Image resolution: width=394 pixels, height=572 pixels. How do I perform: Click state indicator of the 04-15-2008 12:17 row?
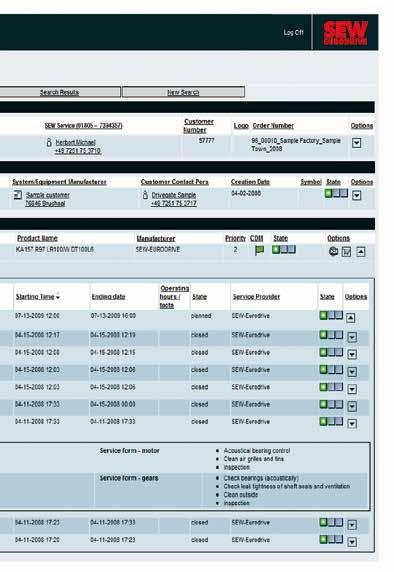click(331, 334)
